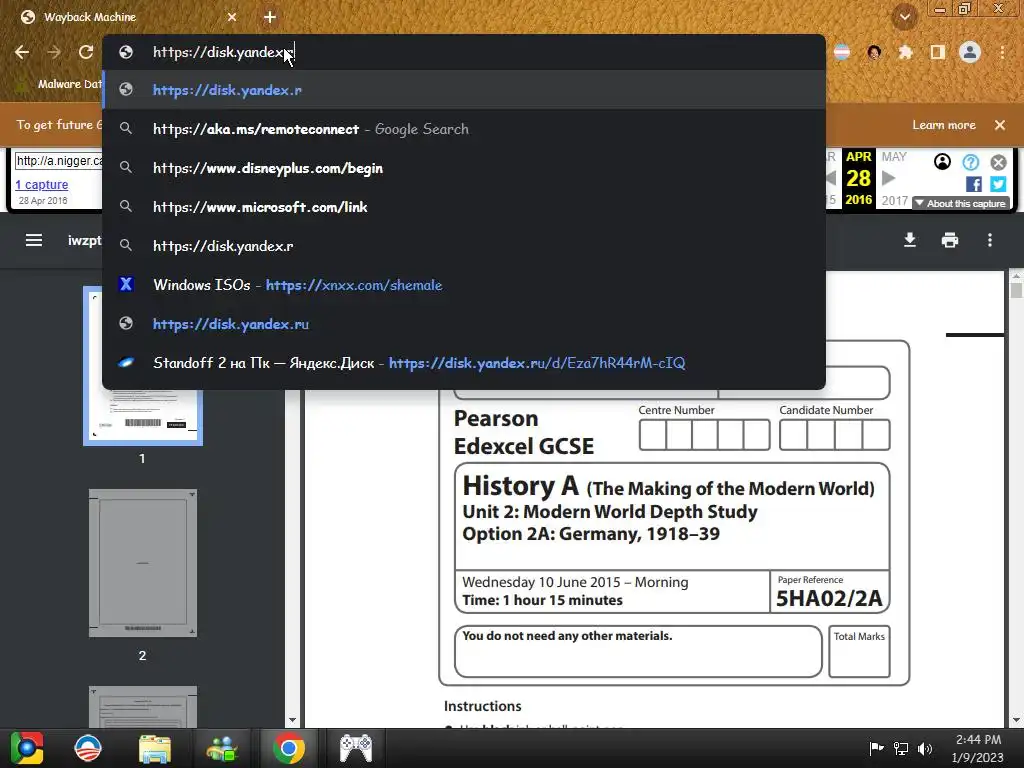1024x768 pixels.
Task: Open Chrome from the taskbar
Action: 289,748
